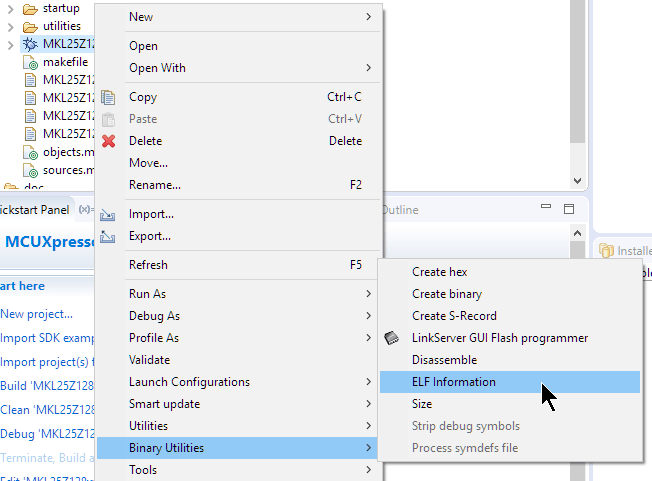
Task: Expand the selected MKL25Z12 binary node
Action: pos(11,45)
